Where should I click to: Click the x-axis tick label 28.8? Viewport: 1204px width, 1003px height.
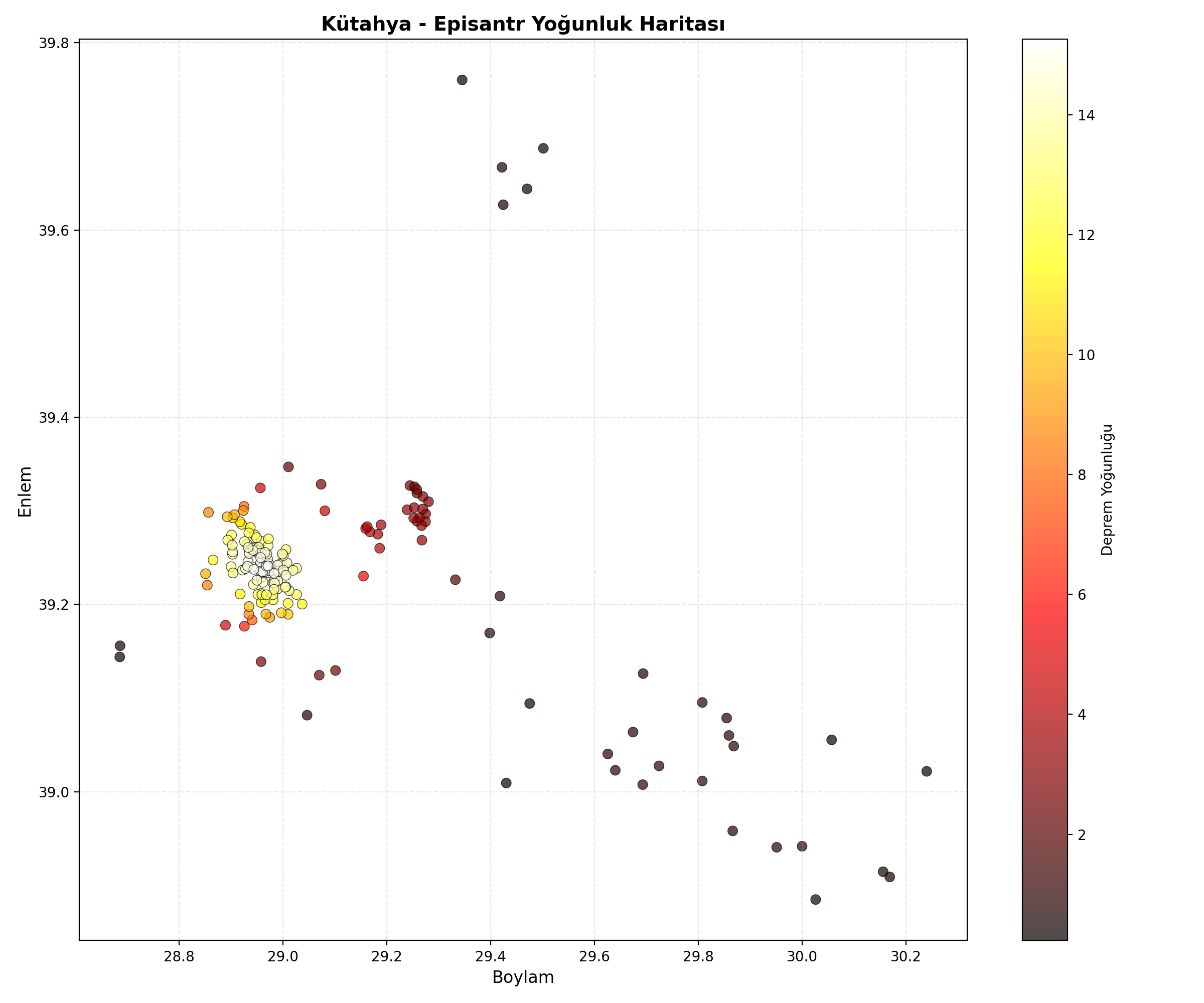tap(179, 956)
